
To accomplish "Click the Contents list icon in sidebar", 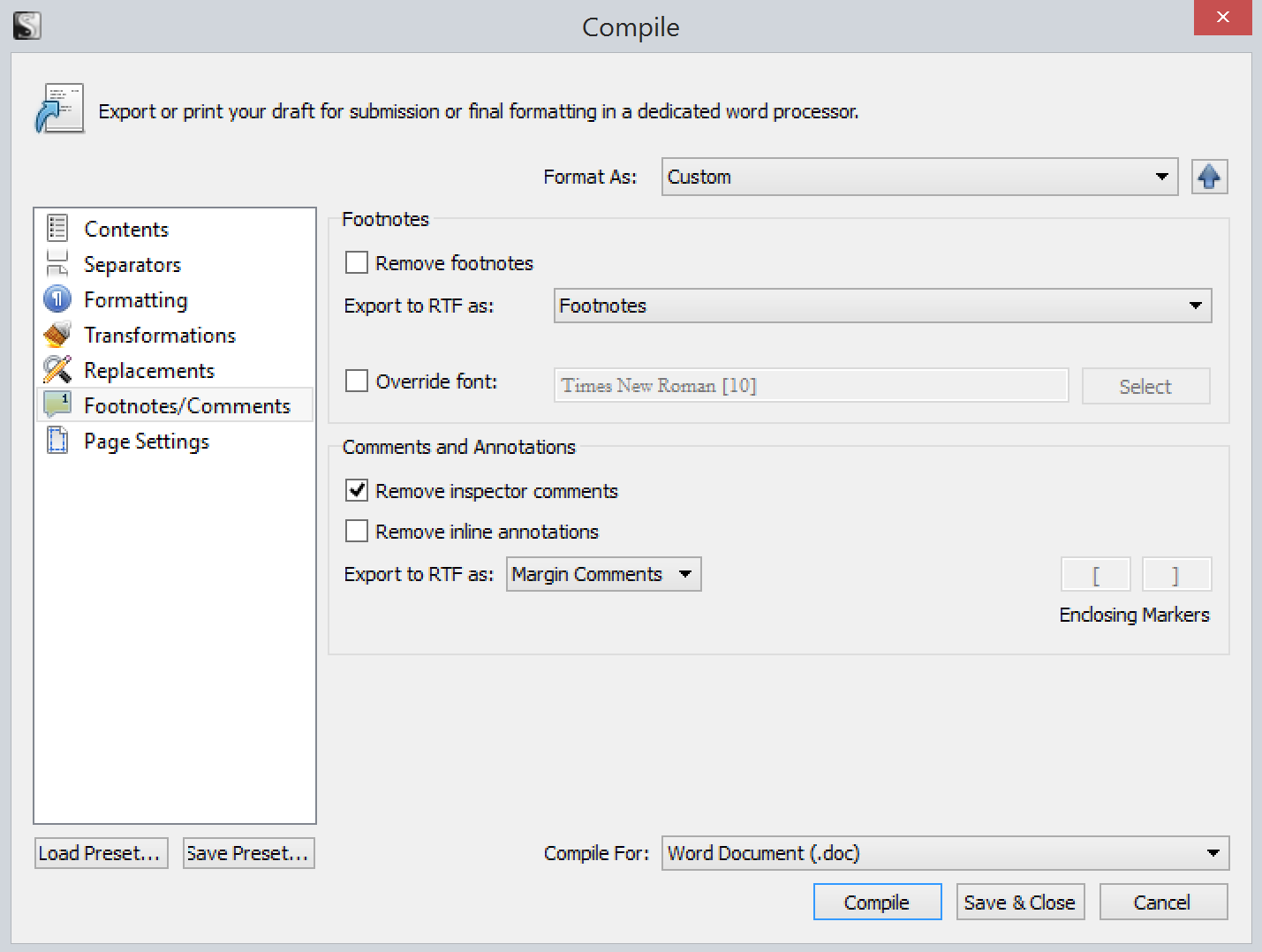I will (x=57, y=228).
